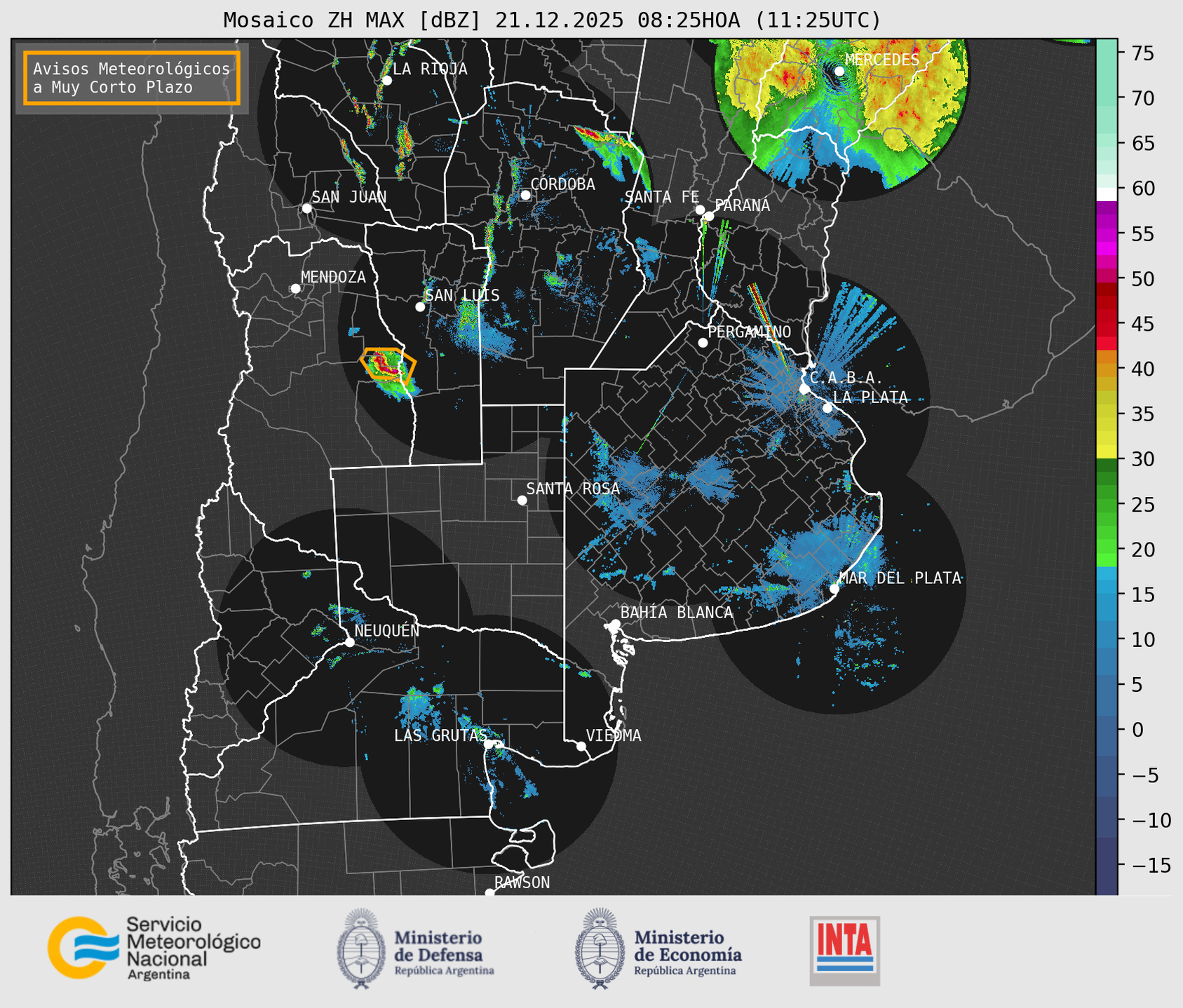
Task: Click the MERCEDES city marker dot
Action: [839, 71]
